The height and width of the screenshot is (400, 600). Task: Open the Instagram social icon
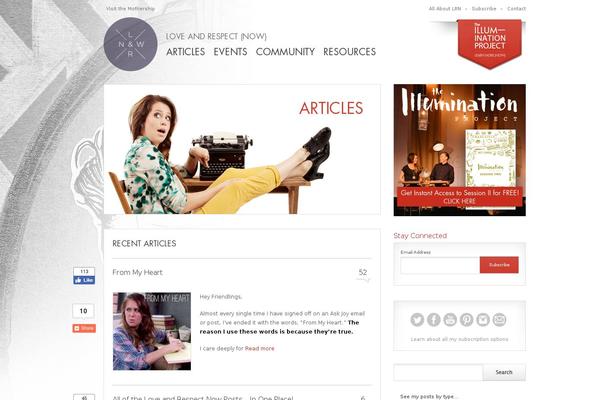[483, 320]
